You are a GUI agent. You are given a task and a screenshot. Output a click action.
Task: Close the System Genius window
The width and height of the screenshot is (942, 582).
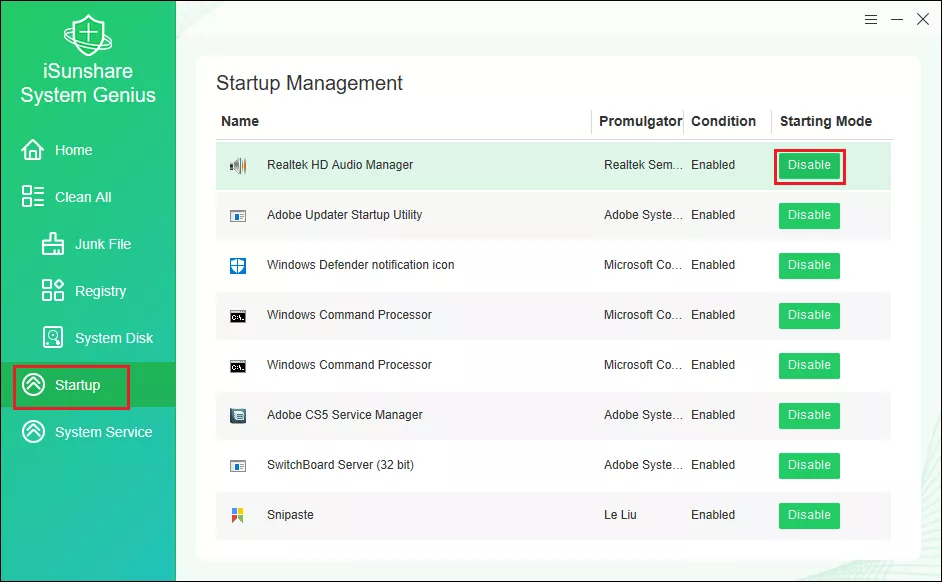923,19
